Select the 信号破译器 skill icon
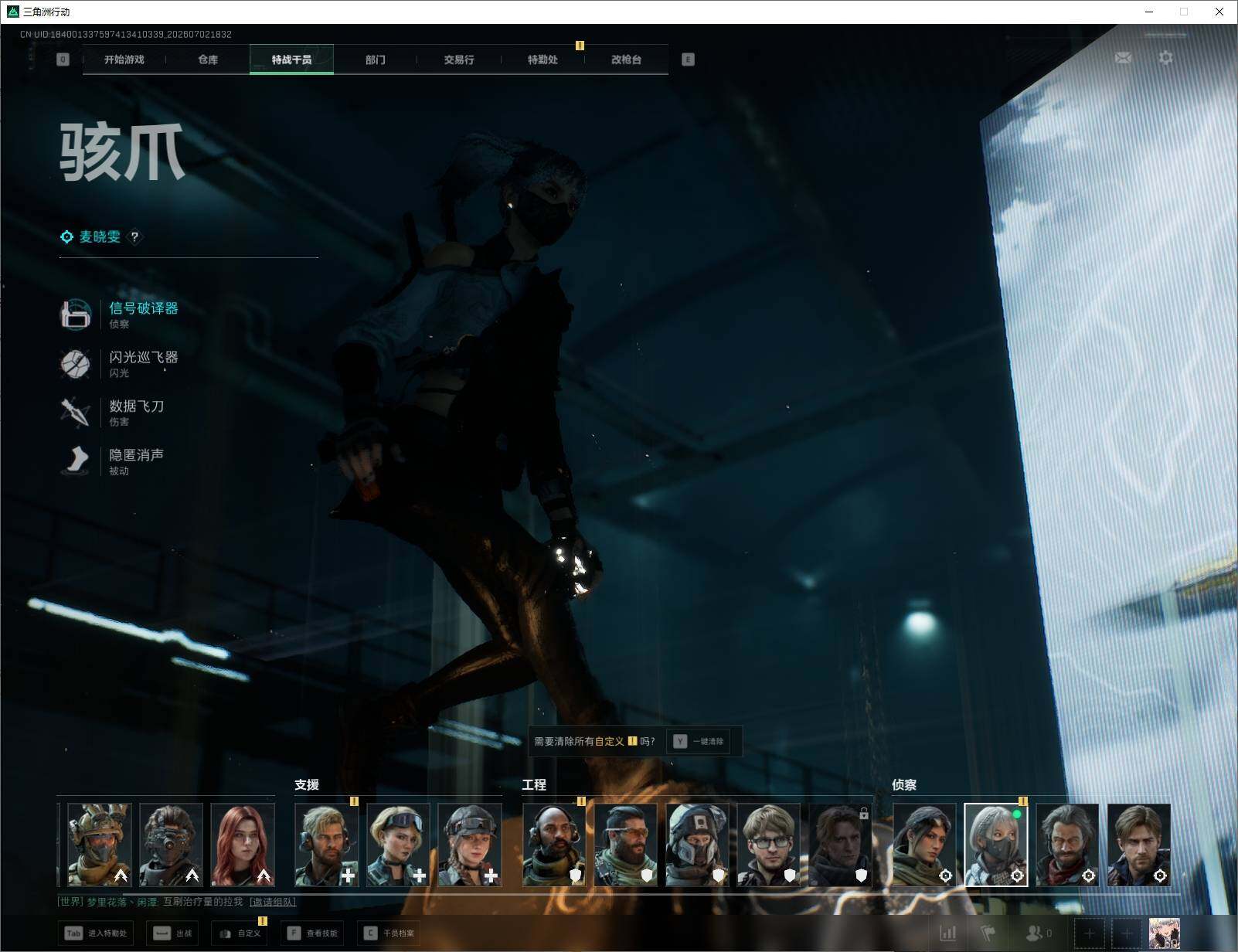Viewport: 1238px width, 952px height. tap(76, 314)
